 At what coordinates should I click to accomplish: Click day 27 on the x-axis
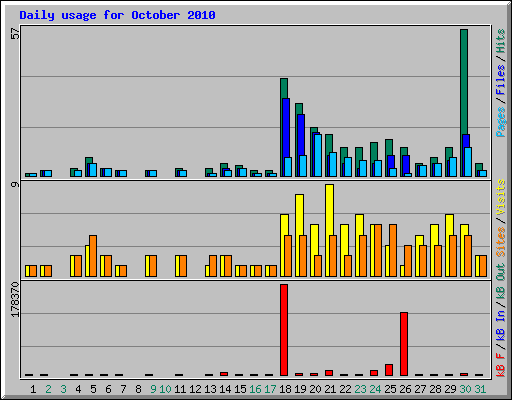(420, 389)
